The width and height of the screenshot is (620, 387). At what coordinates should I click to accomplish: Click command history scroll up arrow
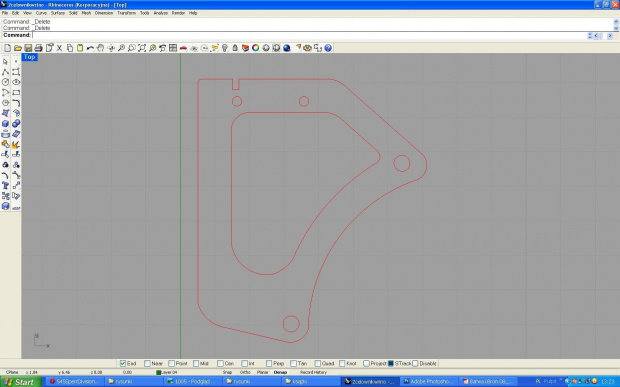[x=616, y=22]
